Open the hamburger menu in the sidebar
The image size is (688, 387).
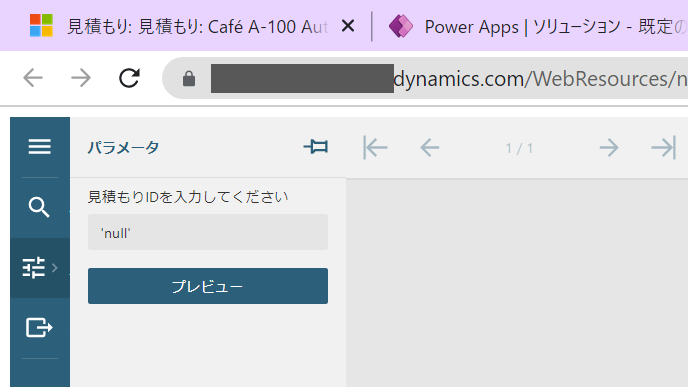tap(39, 147)
